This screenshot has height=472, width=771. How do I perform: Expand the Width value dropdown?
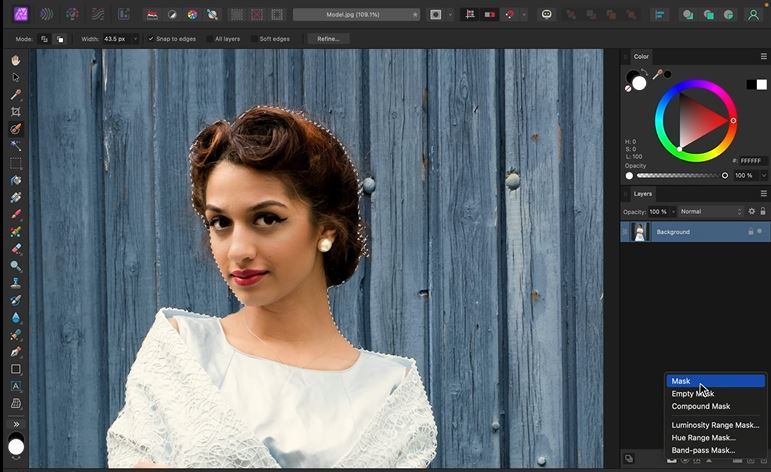pos(135,39)
